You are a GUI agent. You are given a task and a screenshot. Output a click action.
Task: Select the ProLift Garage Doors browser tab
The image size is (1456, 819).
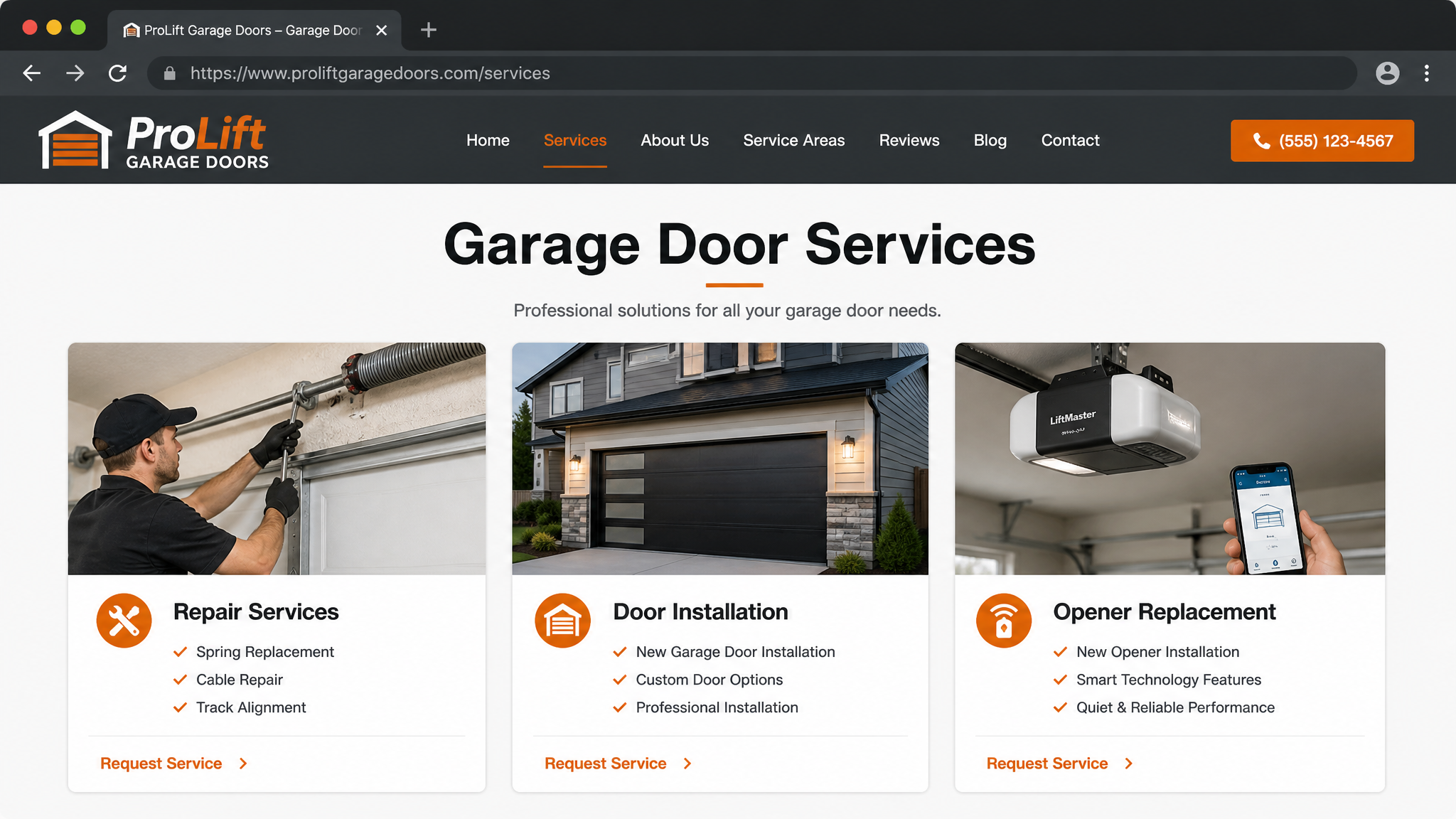[x=254, y=30]
